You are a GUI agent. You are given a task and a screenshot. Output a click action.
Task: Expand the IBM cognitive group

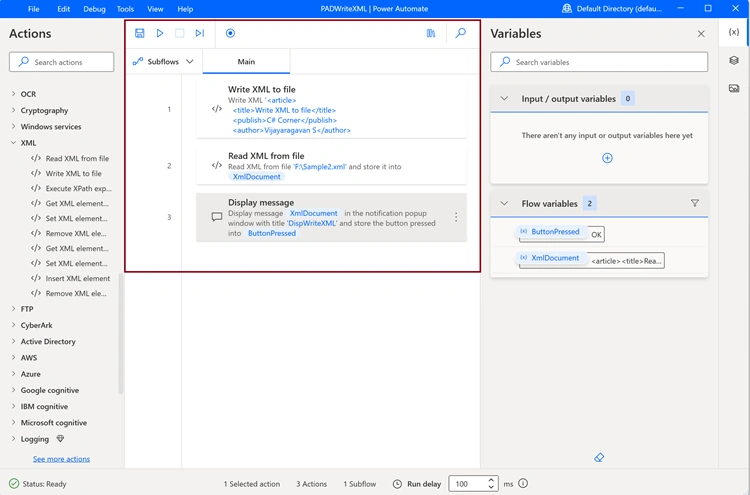tap(13, 406)
